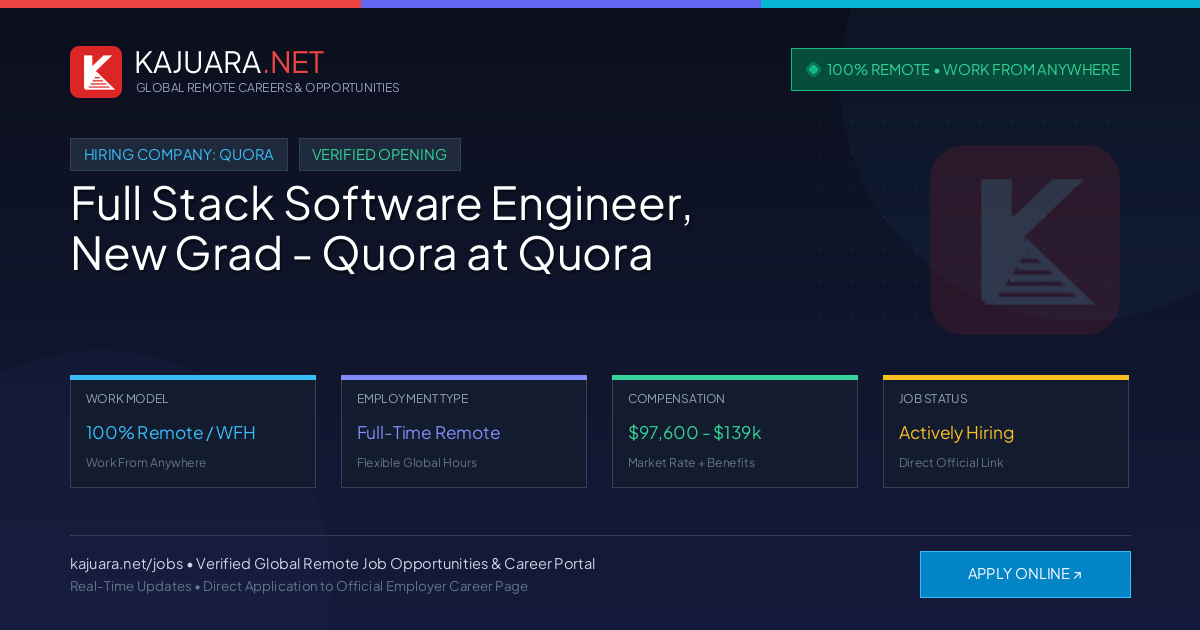Click the Flexible Global Hours subtext

417,463
